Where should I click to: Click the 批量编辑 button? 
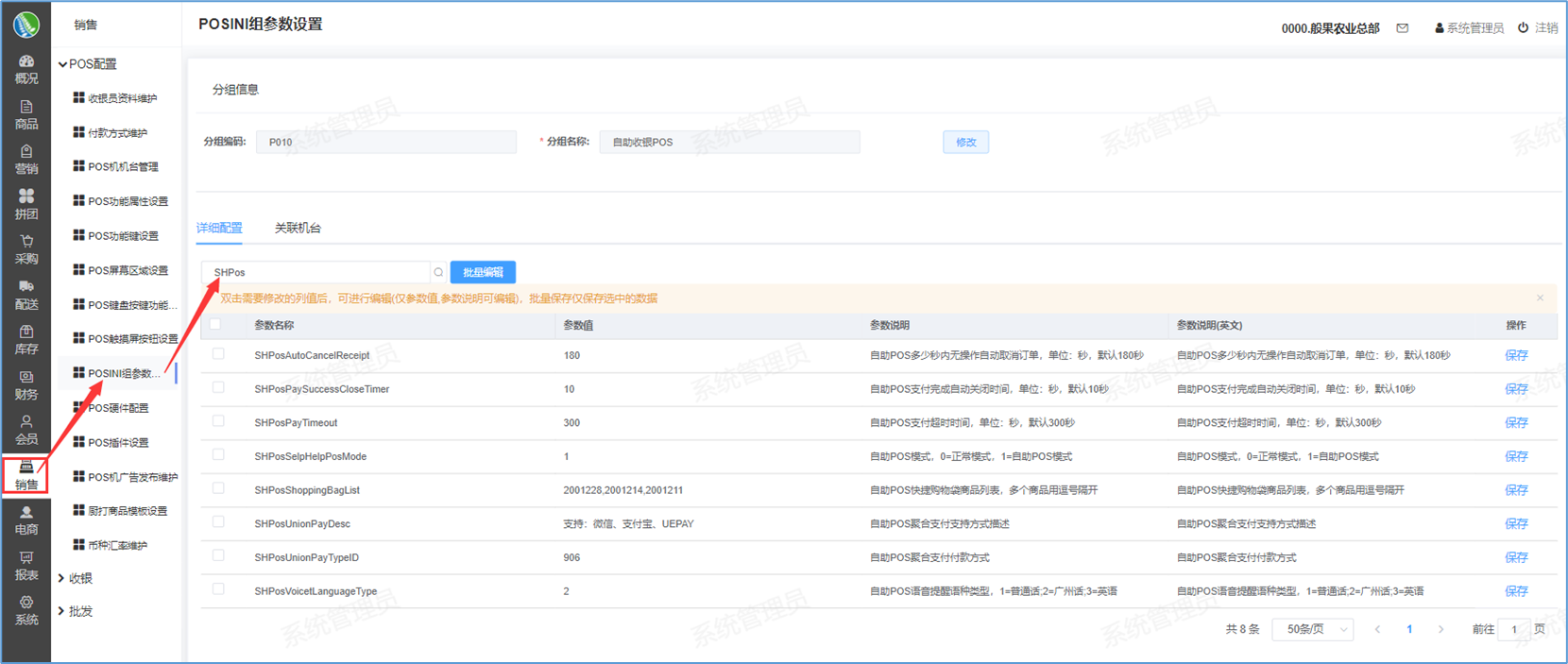[x=483, y=272]
